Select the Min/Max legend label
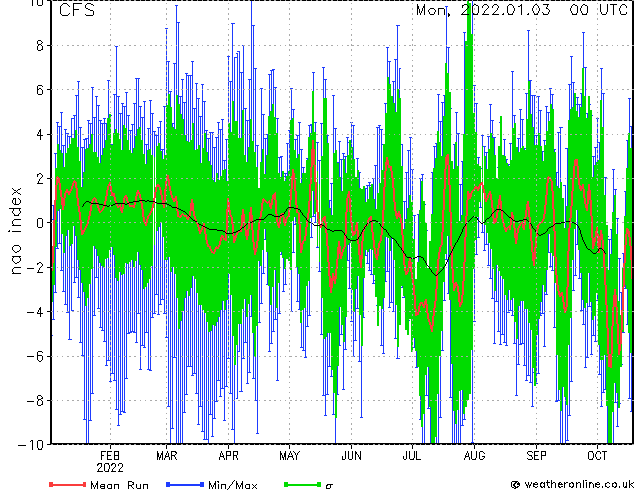 (x=233, y=485)
